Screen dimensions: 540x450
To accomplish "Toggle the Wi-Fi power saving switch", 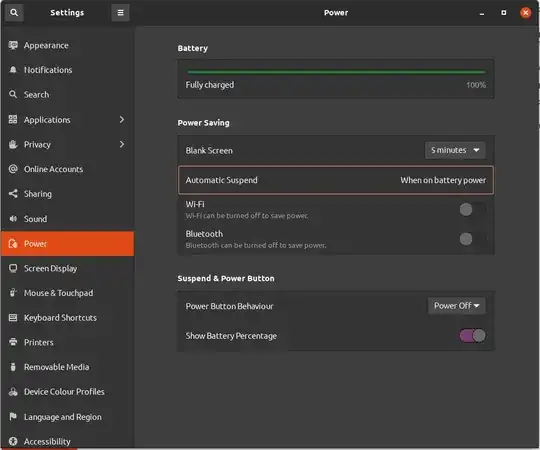I will pyautogui.click(x=473, y=209).
